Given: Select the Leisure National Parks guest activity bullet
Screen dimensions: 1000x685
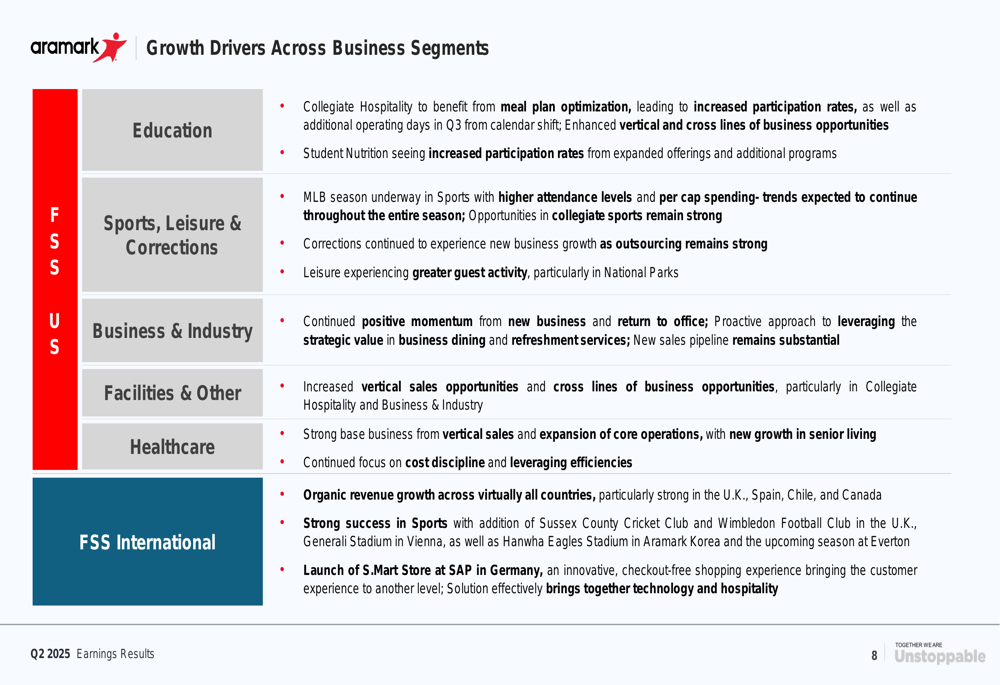Looking at the screenshot, I should pos(490,272).
